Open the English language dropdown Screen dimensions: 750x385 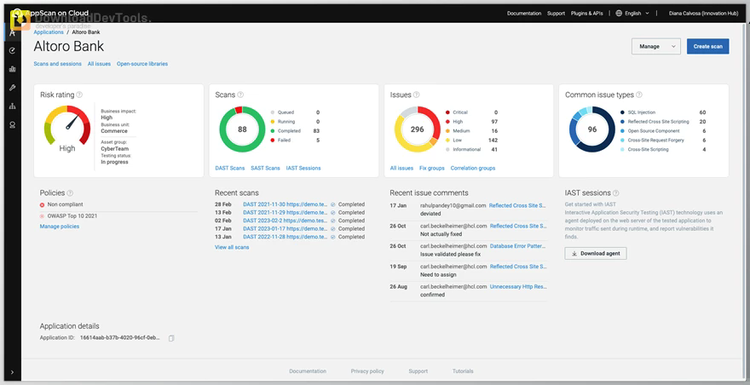tap(633, 13)
